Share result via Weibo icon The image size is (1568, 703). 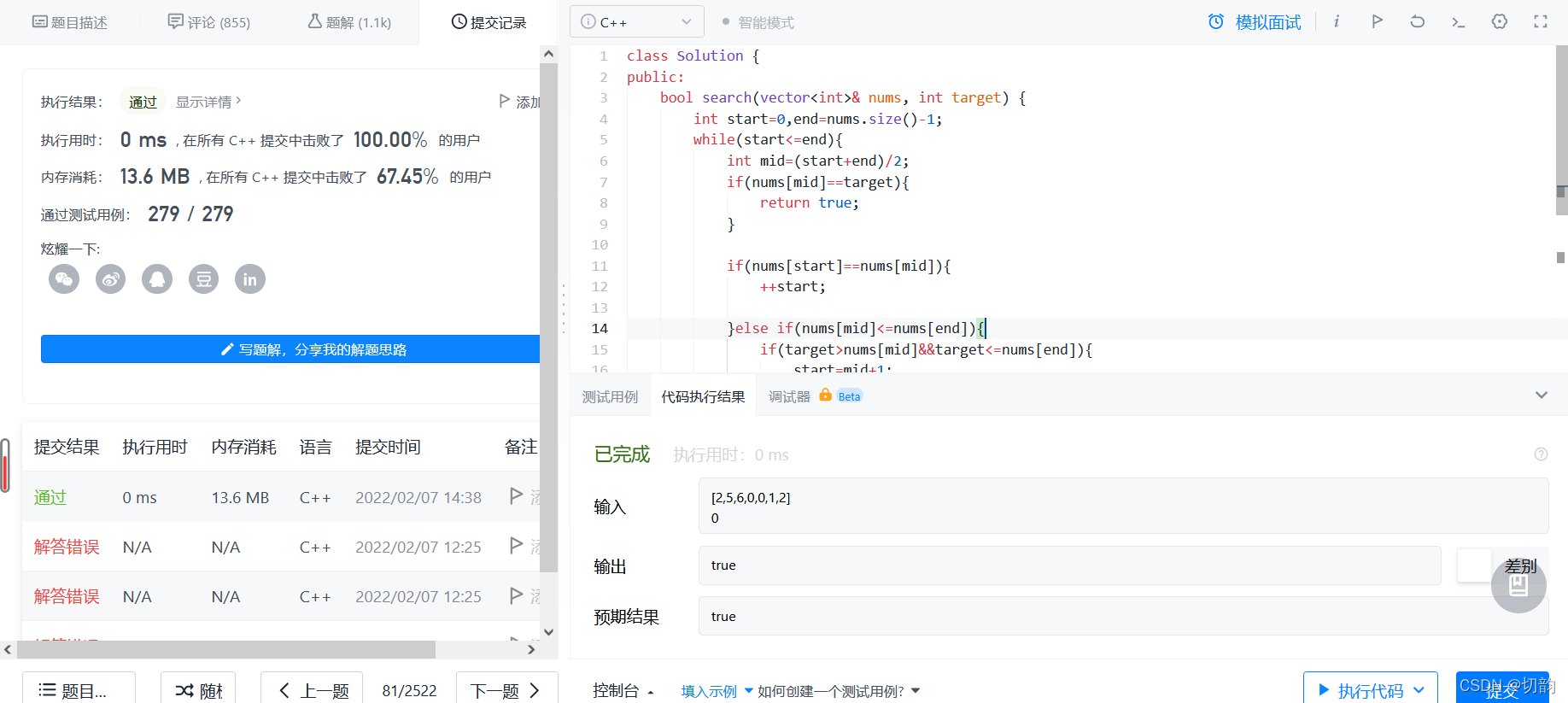[x=110, y=278]
